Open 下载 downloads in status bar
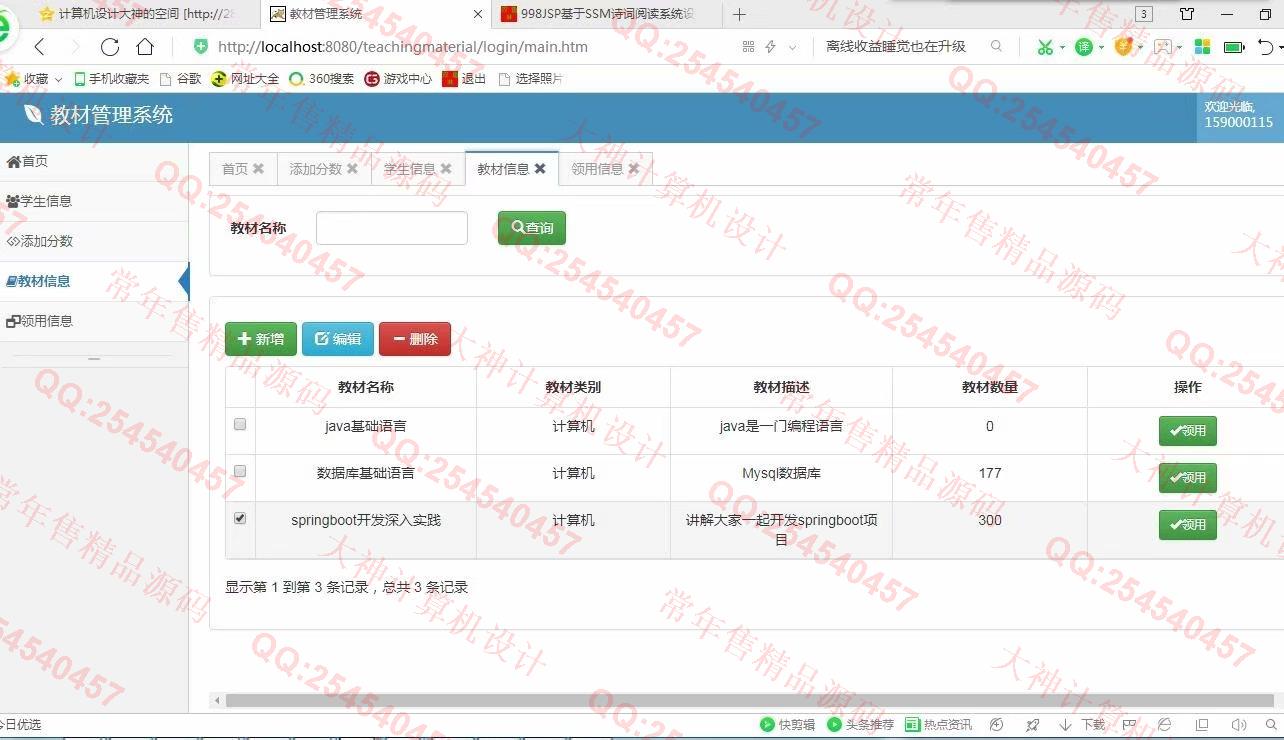 click(x=1082, y=725)
